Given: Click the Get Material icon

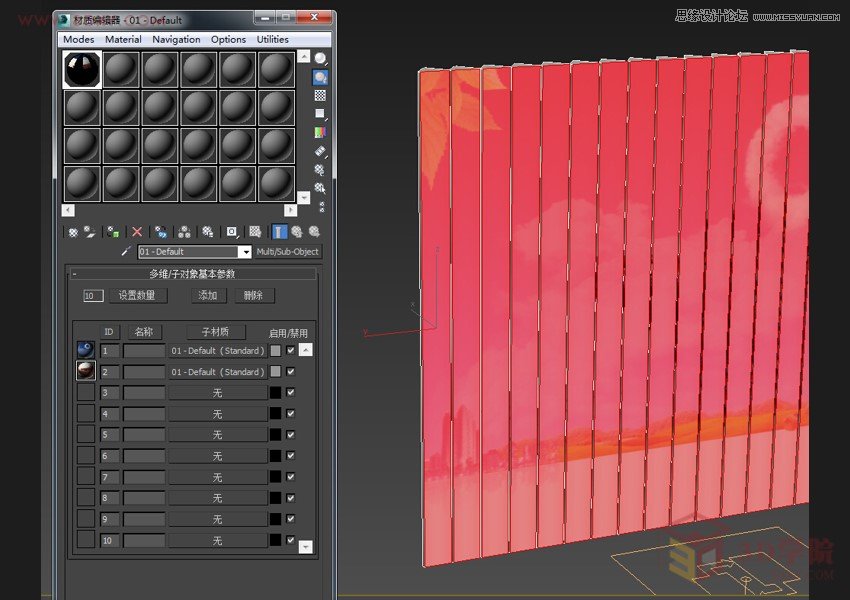Looking at the screenshot, I should click(72, 232).
